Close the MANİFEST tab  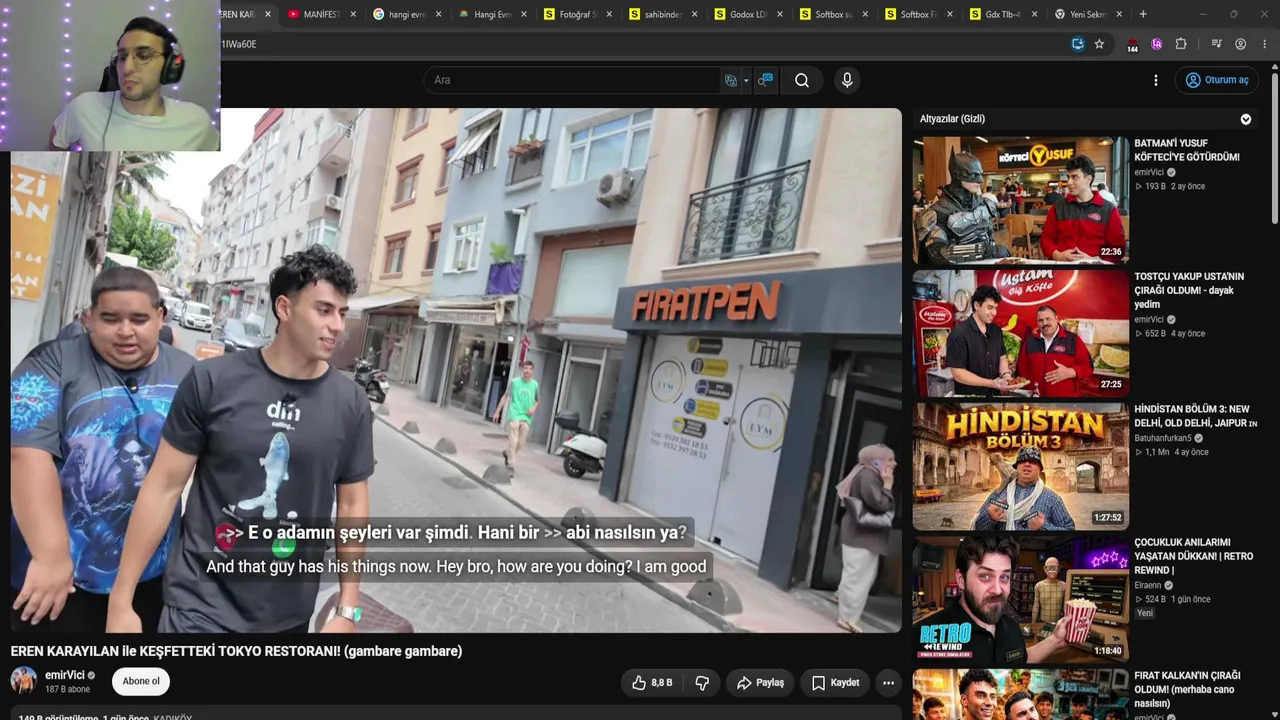tap(353, 15)
